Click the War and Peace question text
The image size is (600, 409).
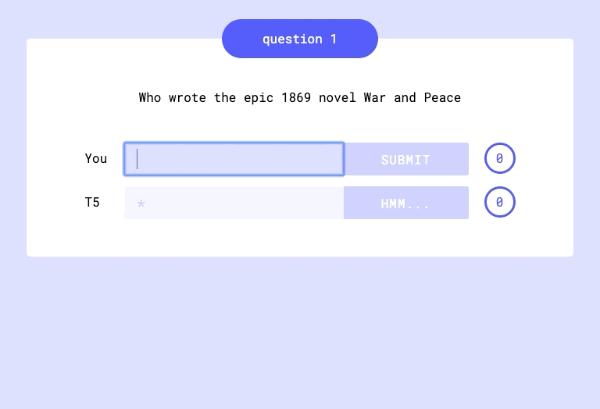coord(299,97)
